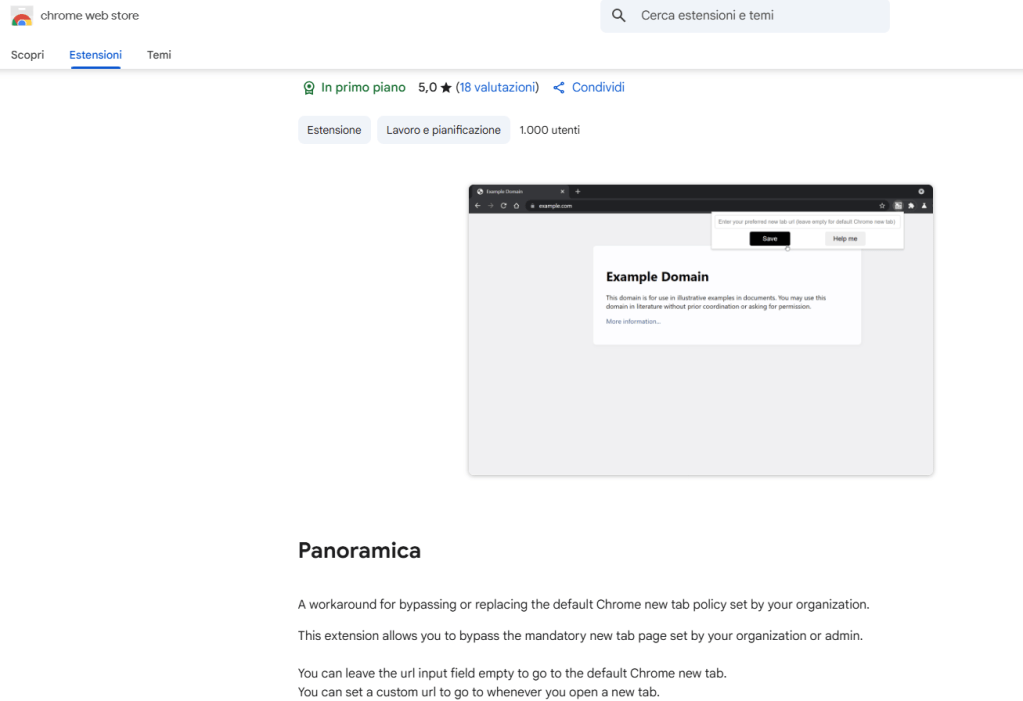Open the Scopri tab
This screenshot has width=1023, height=701.
pyautogui.click(x=28, y=55)
